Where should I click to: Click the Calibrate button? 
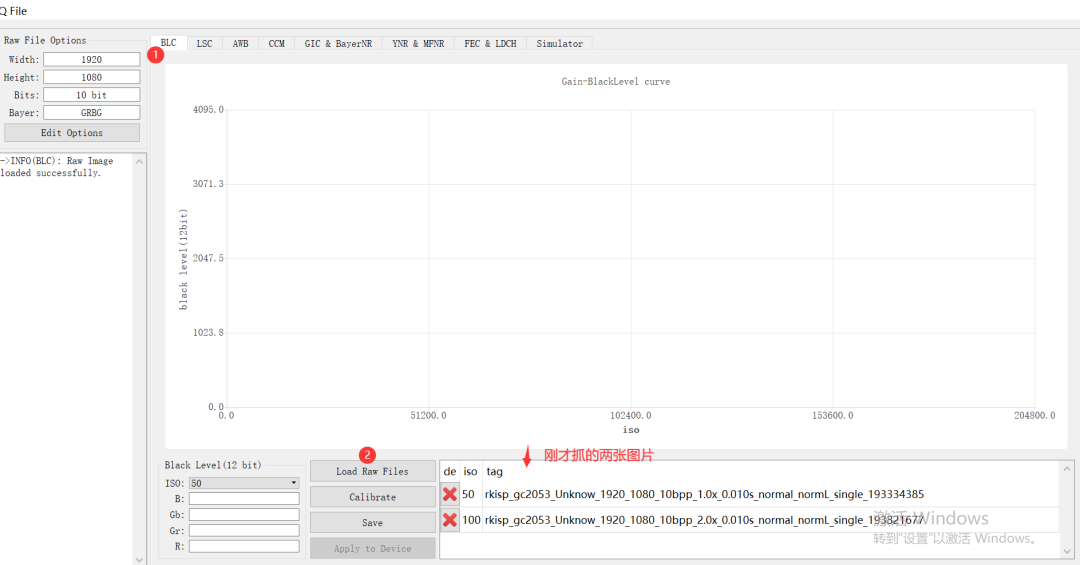point(372,497)
